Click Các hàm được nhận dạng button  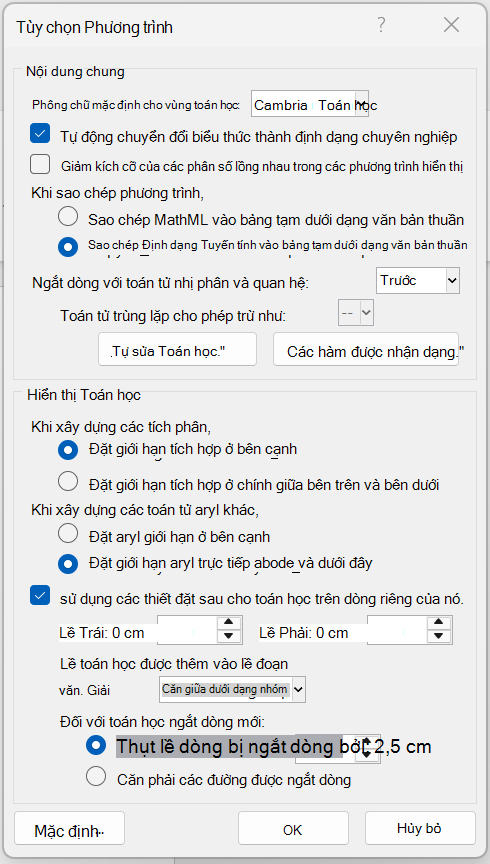pyautogui.click(x=366, y=349)
